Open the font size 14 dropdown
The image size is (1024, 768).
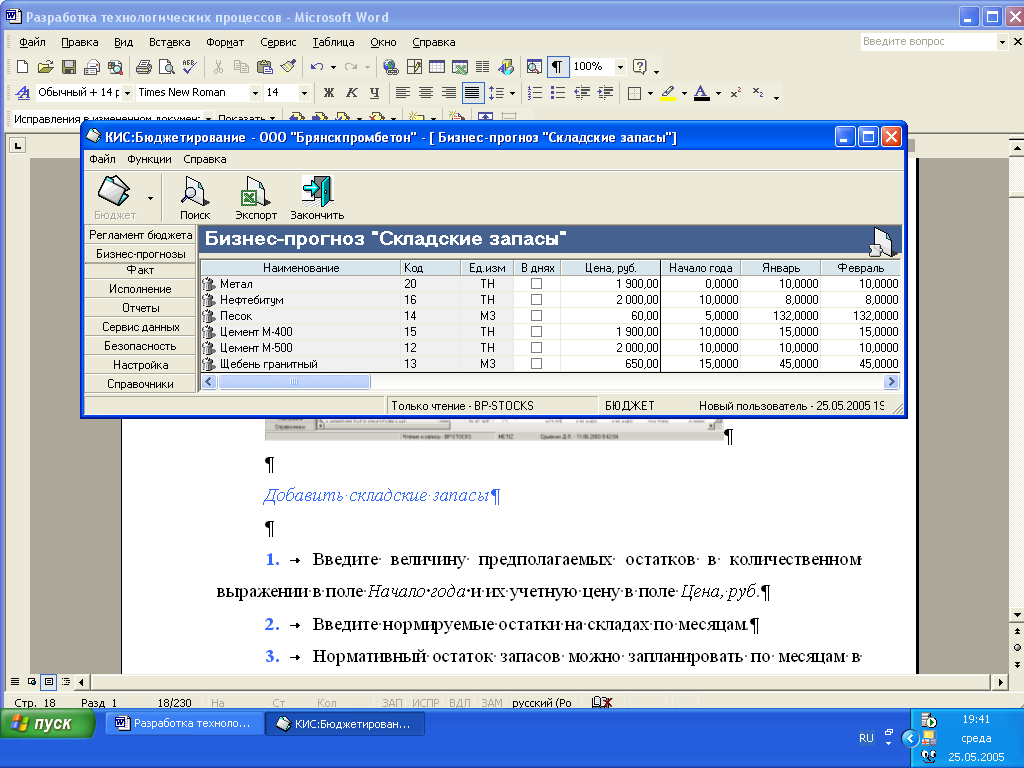click(304, 93)
